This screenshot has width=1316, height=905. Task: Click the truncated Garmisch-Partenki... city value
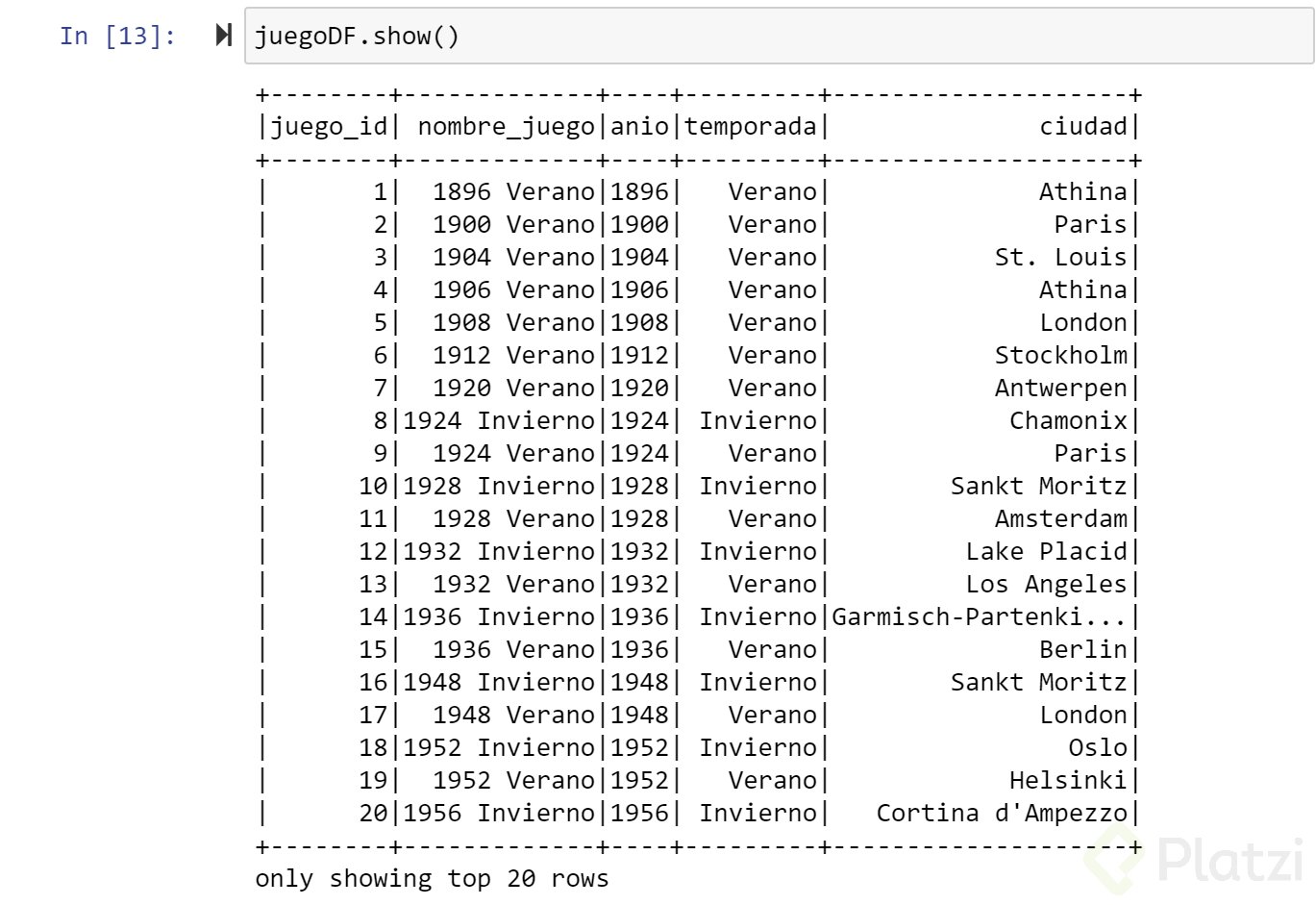(979, 616)
